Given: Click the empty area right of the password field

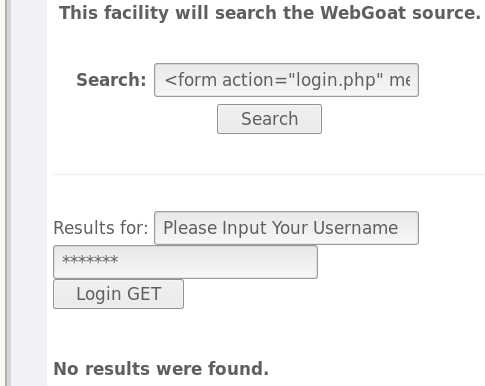Looking at the screenshot, I should click(400, 262).
